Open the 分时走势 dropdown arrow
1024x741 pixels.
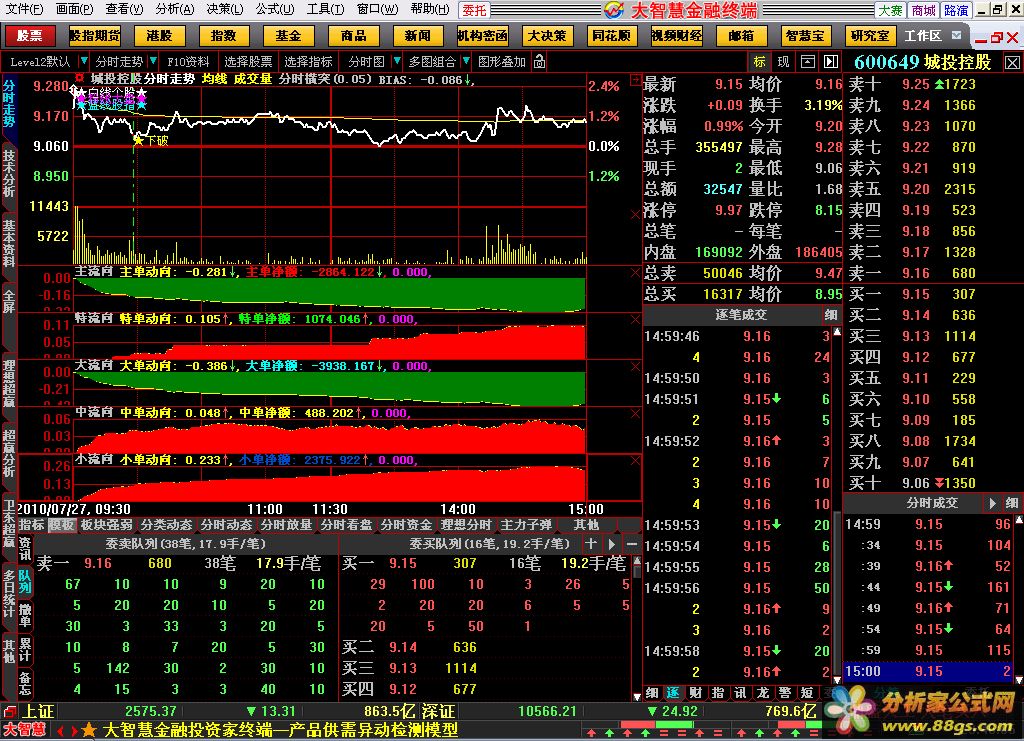(153, 61)
